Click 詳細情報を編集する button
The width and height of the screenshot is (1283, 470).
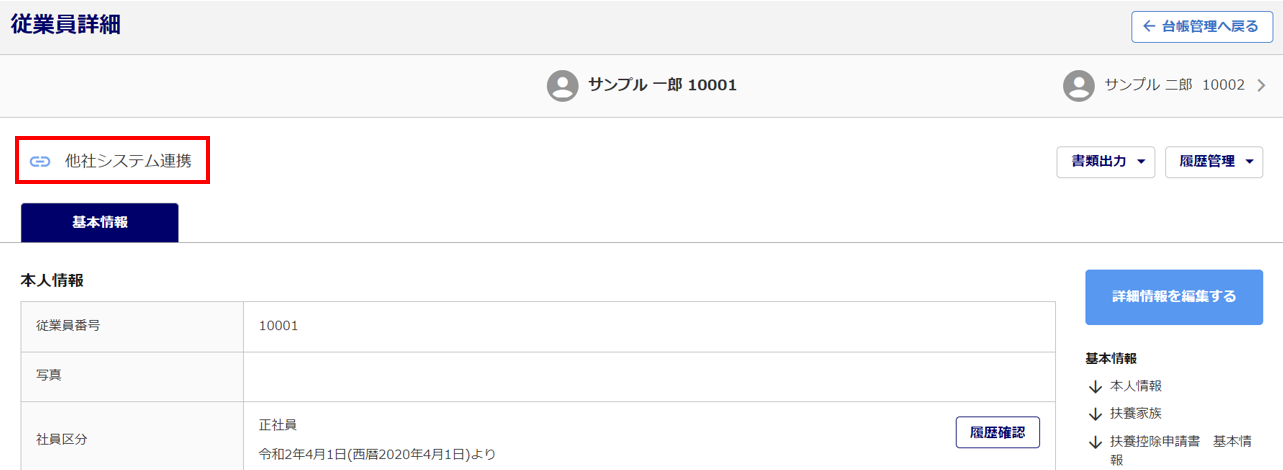1174,297
